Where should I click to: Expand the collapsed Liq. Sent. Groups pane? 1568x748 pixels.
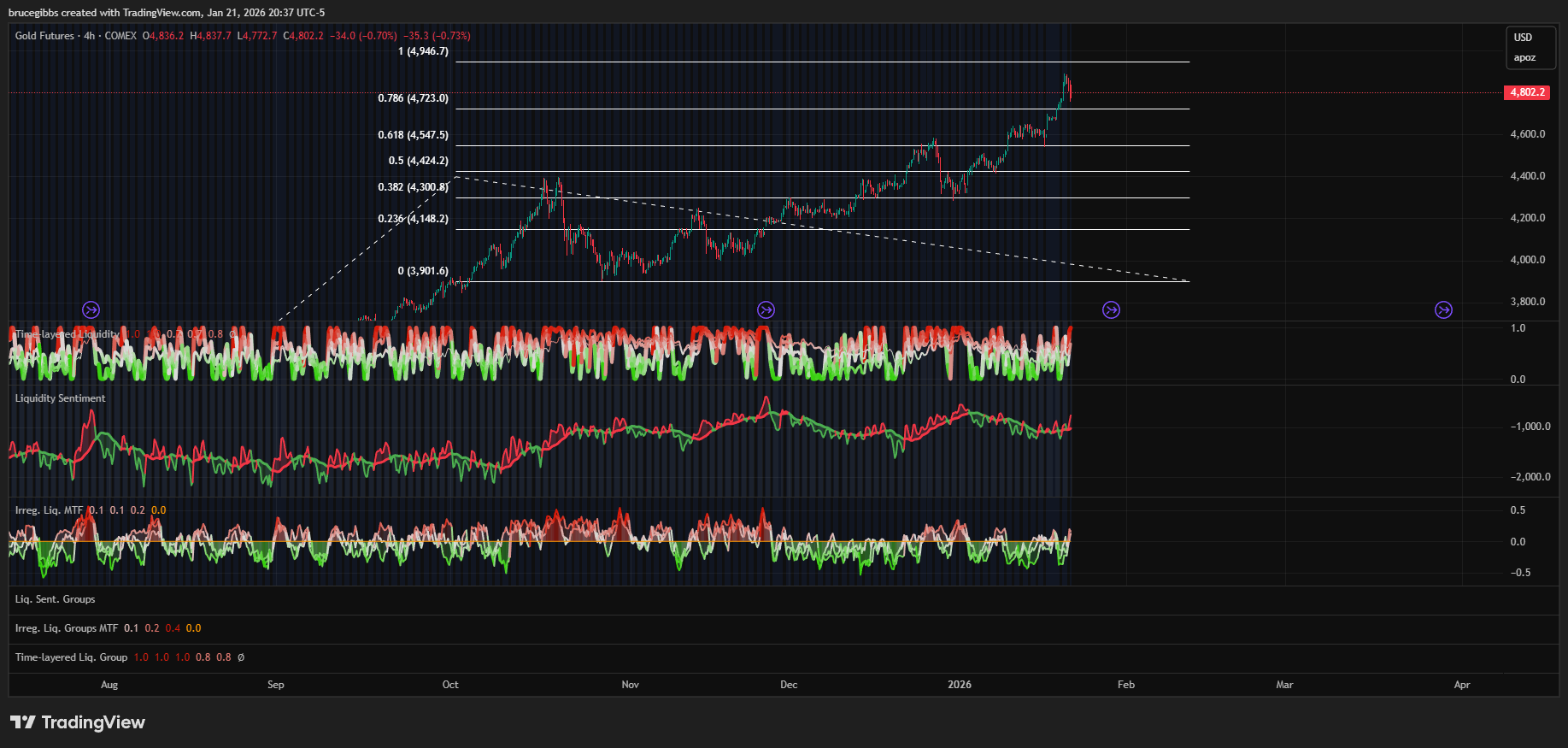[x=55, y=599]
